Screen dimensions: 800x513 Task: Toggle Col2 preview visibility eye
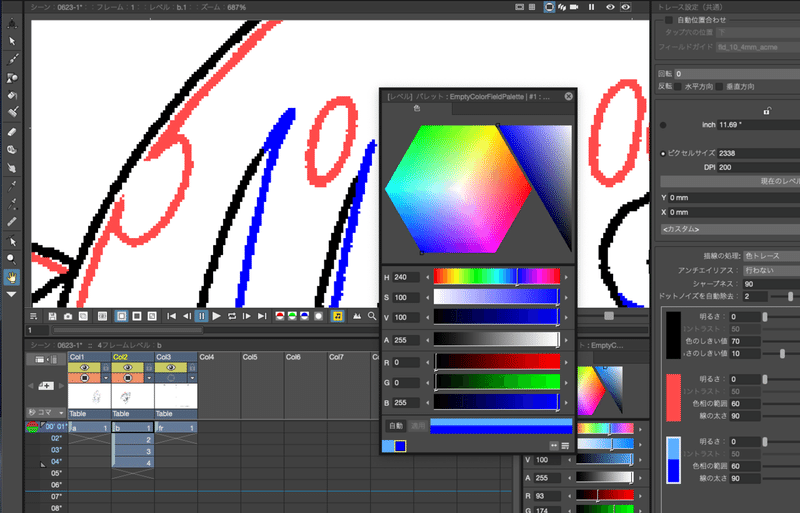128,368
